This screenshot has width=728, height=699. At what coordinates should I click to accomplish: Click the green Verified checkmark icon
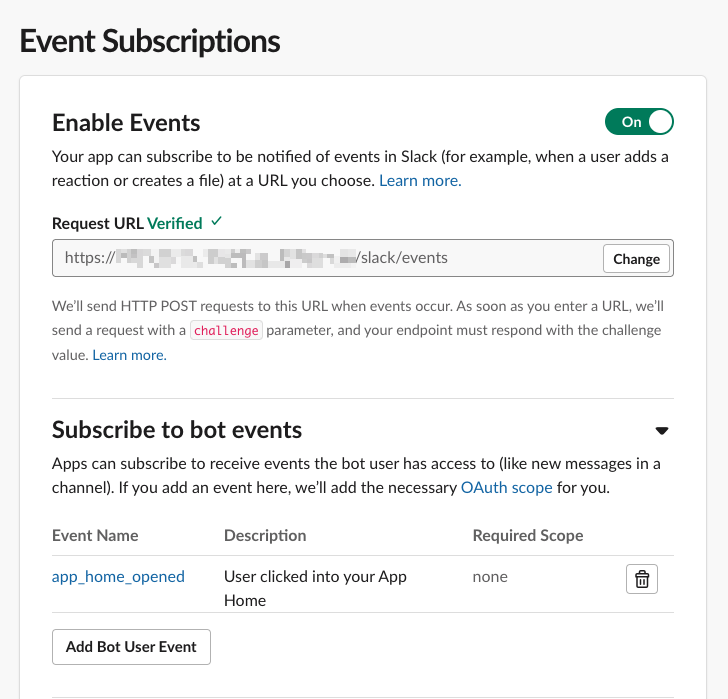(216, 222)
